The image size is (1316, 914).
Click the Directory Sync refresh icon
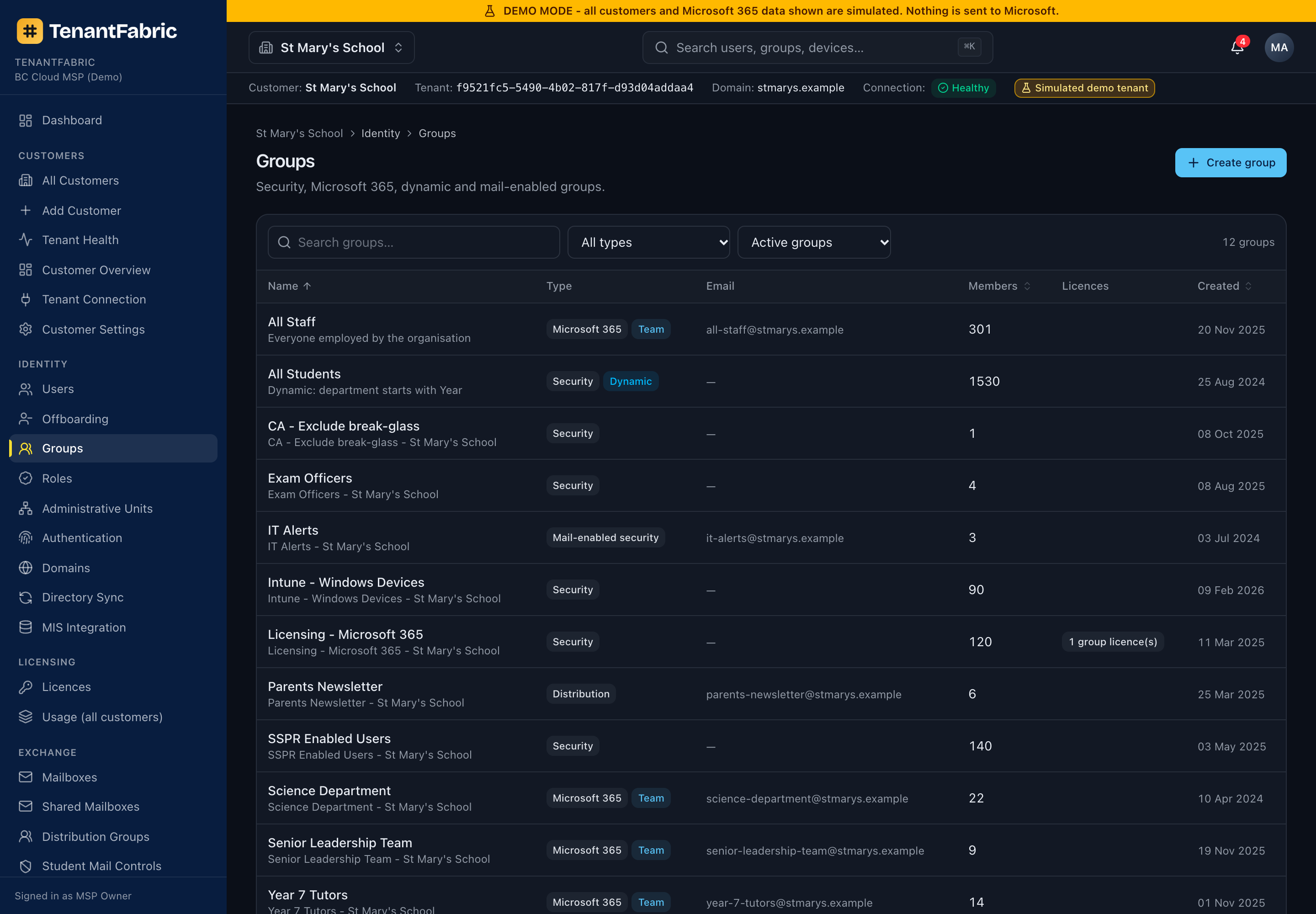25,597
